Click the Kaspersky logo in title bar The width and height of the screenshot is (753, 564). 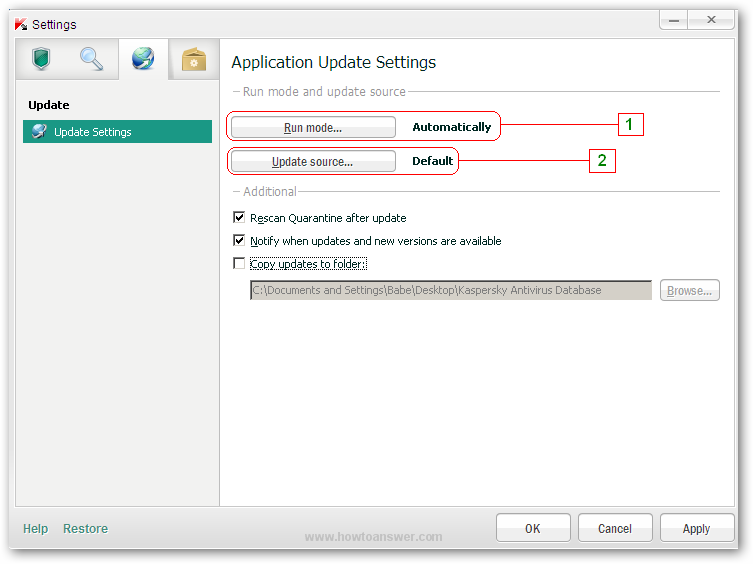coord(21,24)
